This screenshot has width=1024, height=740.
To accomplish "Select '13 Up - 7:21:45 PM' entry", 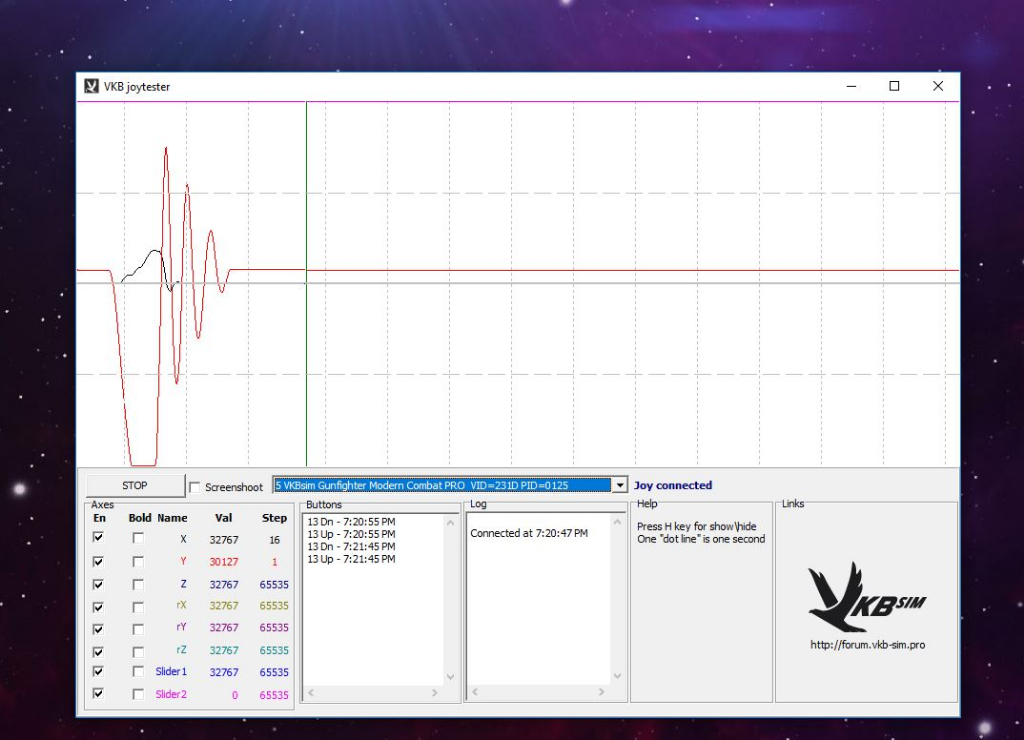I will [351, 559].
